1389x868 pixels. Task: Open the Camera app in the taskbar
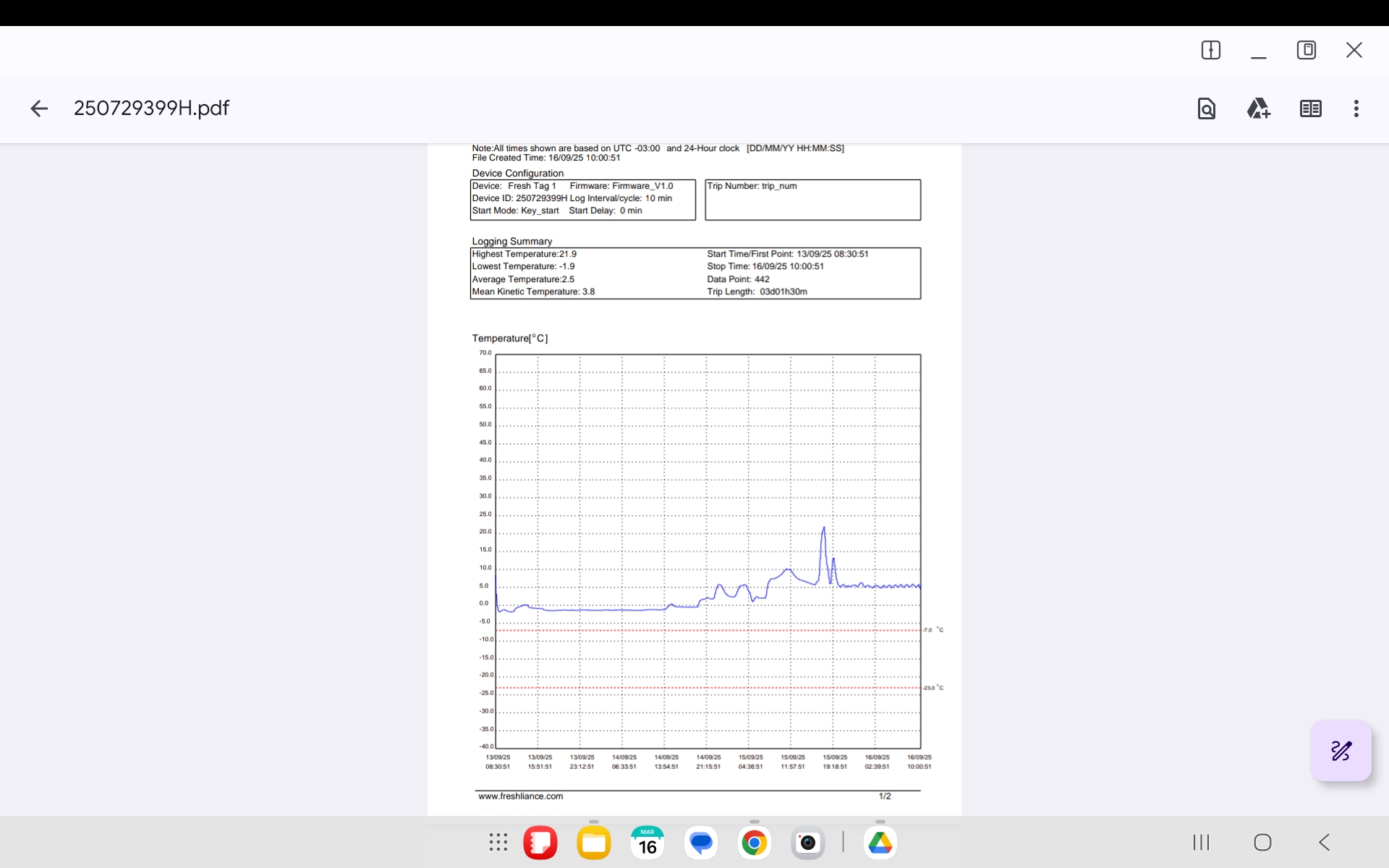(x=807, y=842)
